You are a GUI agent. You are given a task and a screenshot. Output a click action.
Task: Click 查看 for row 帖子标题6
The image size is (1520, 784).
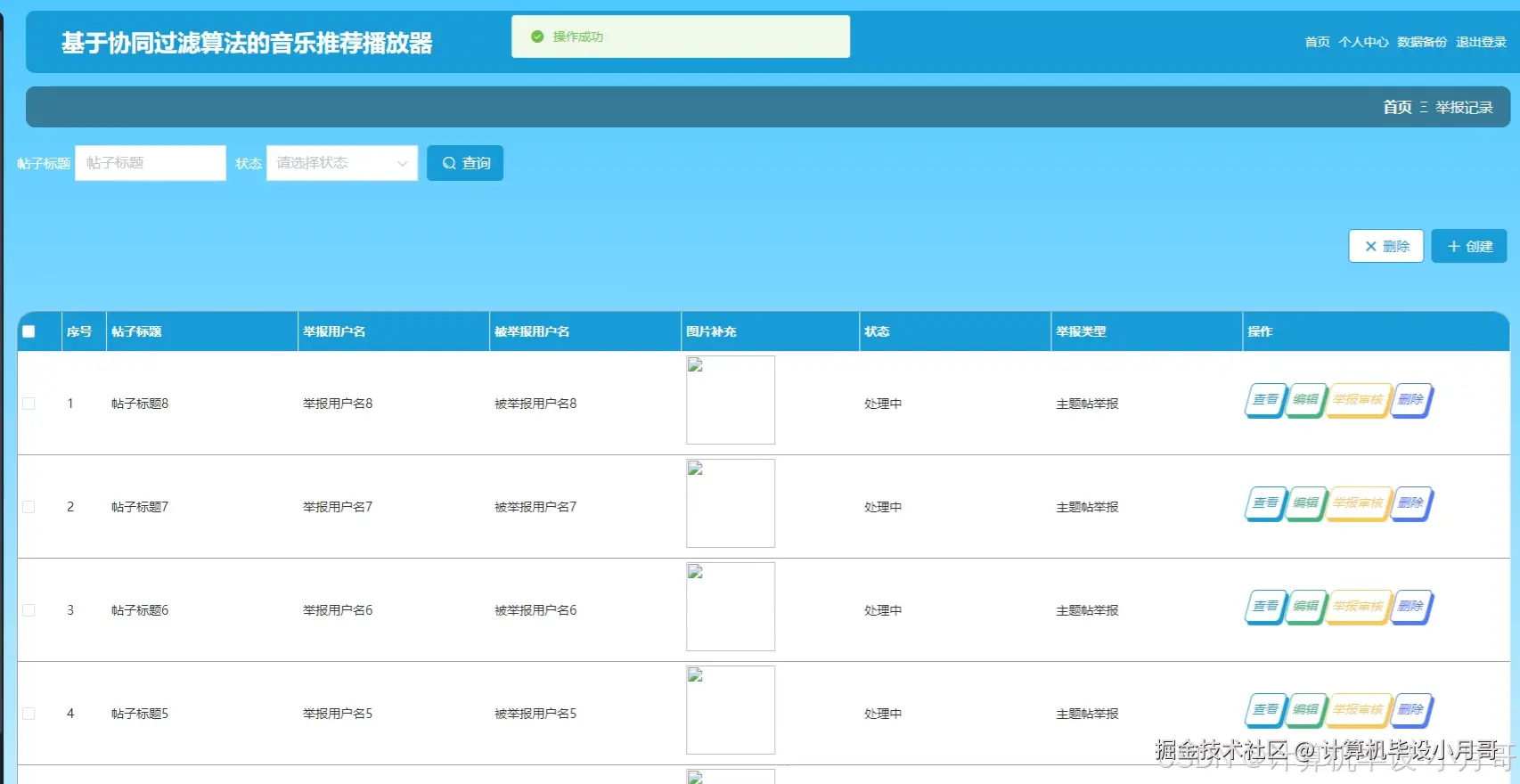tap(1265, 607)
